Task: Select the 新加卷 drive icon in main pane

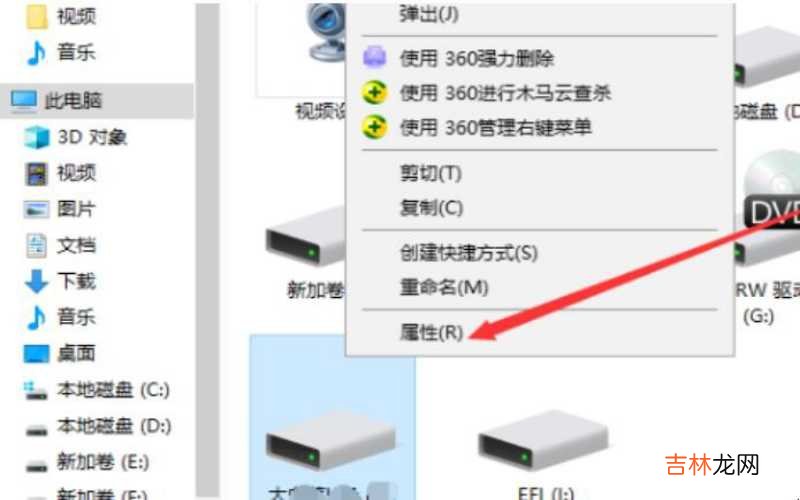Action: pyautogui.click(x=306, y=237)
